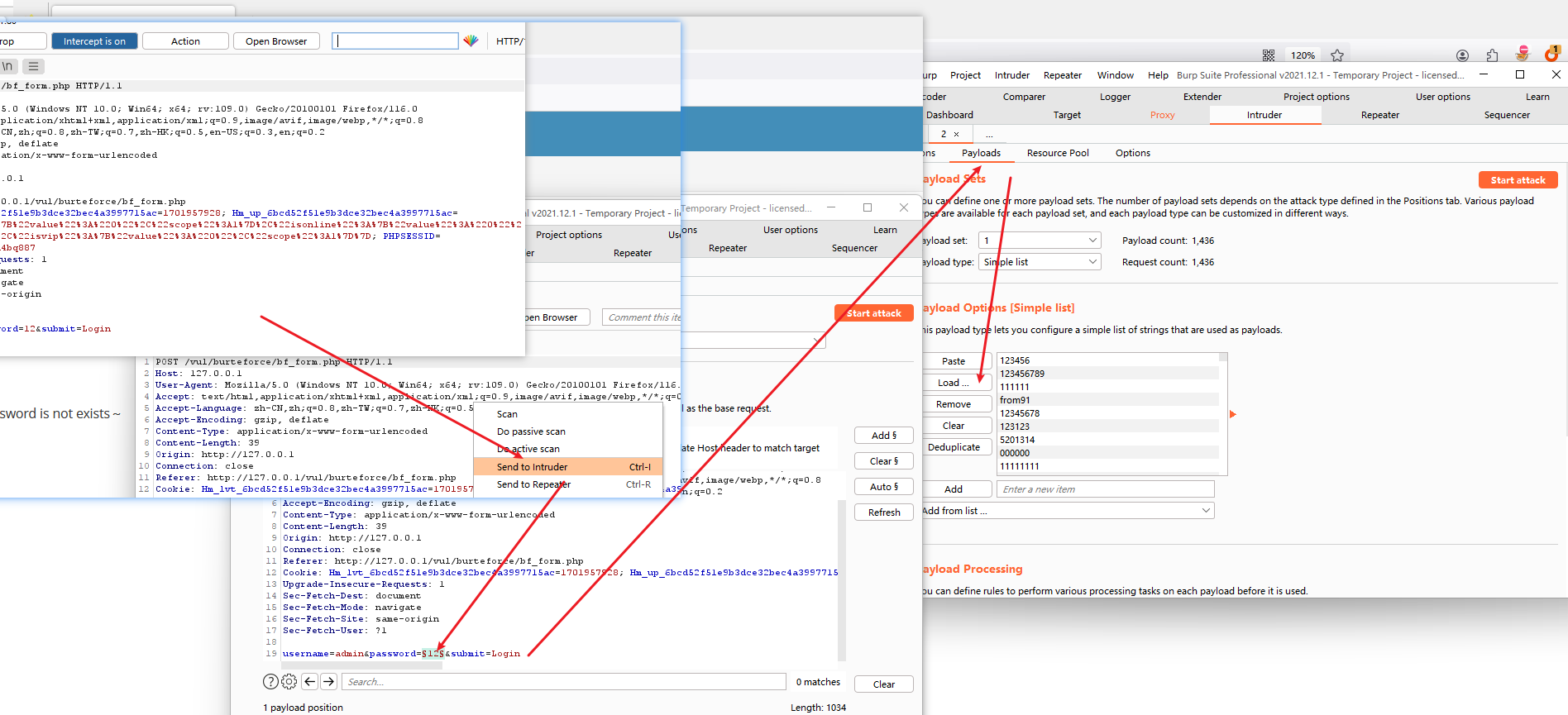The width and height of the screenshot is (1568, 715).
Task: Click the color highlight icon beside comment field
Action: [471, 41]
